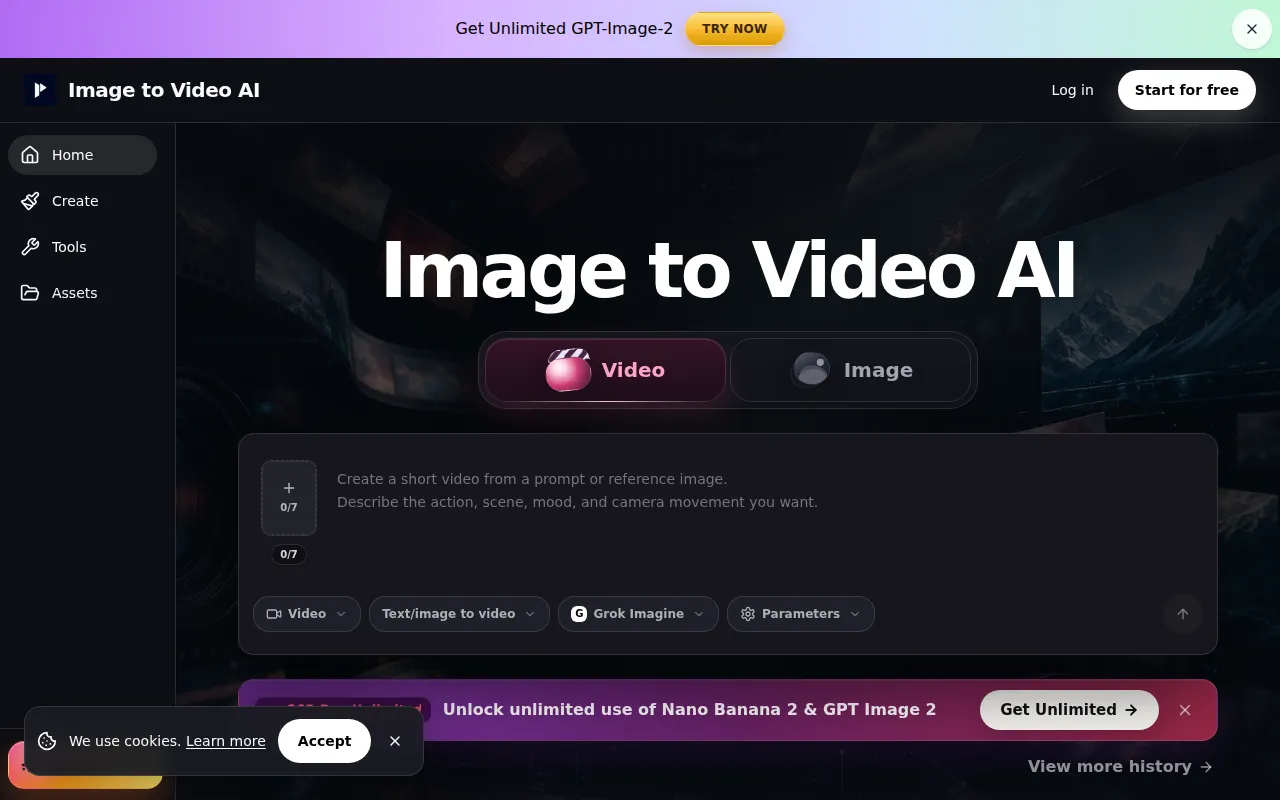1280x800 pixels.
Task: Open the Home sidebar item
Action: tap(82, 155)
